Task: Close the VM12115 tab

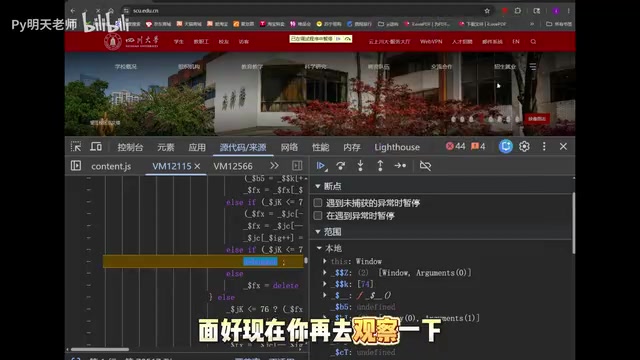Action: (197, 166)
